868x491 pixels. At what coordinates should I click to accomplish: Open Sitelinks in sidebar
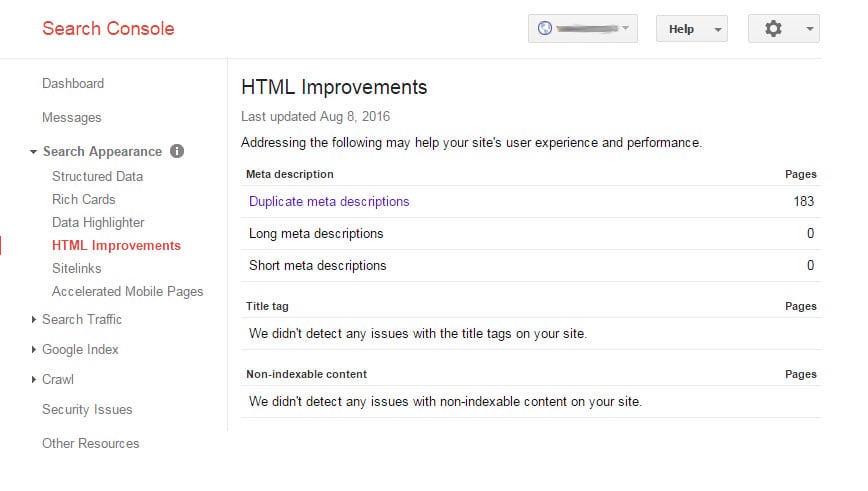click(x=76, y=268)
